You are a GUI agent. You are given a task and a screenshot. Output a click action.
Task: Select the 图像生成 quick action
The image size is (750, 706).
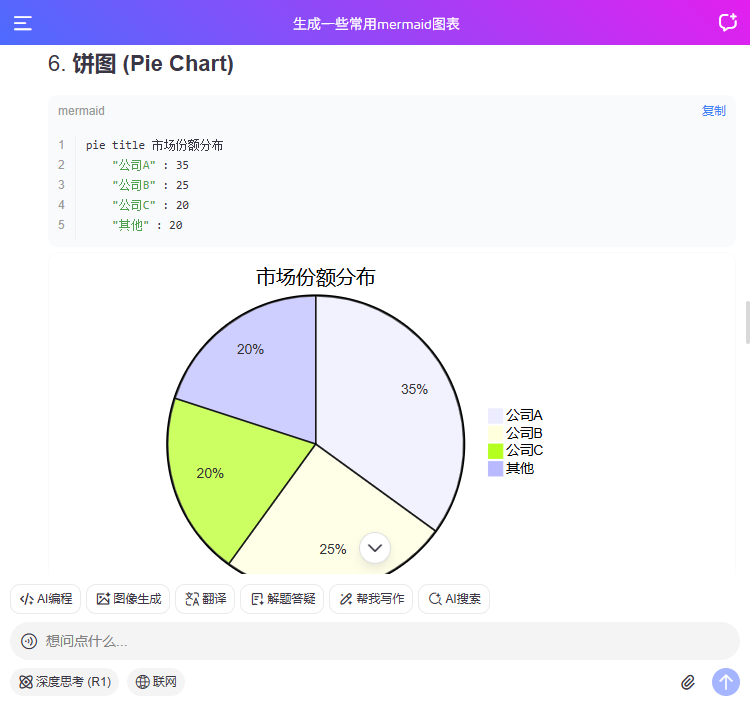coord(128,599)
